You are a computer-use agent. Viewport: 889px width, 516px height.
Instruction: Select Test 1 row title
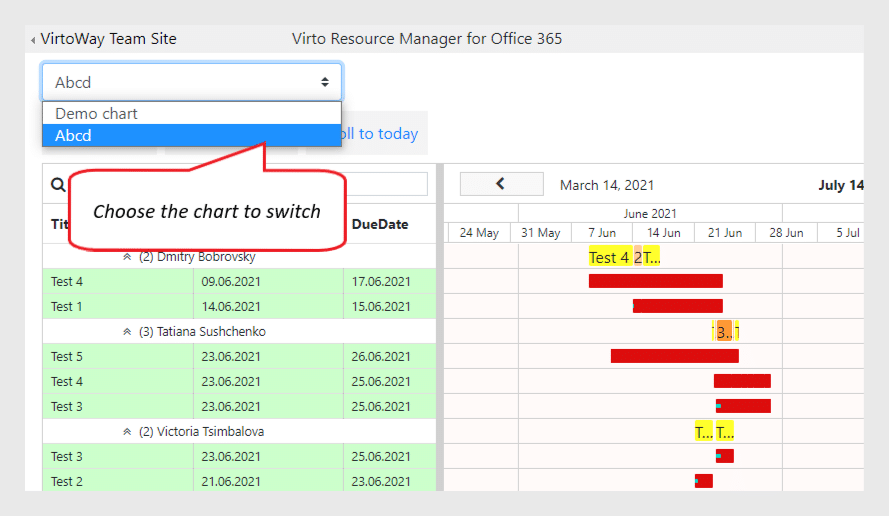66,307
